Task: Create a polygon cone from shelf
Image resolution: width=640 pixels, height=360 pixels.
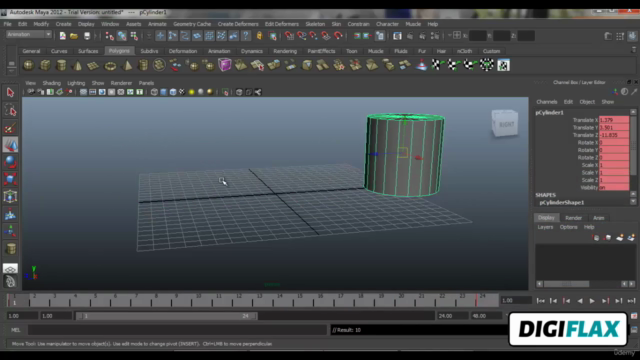Action: [77, 65]
